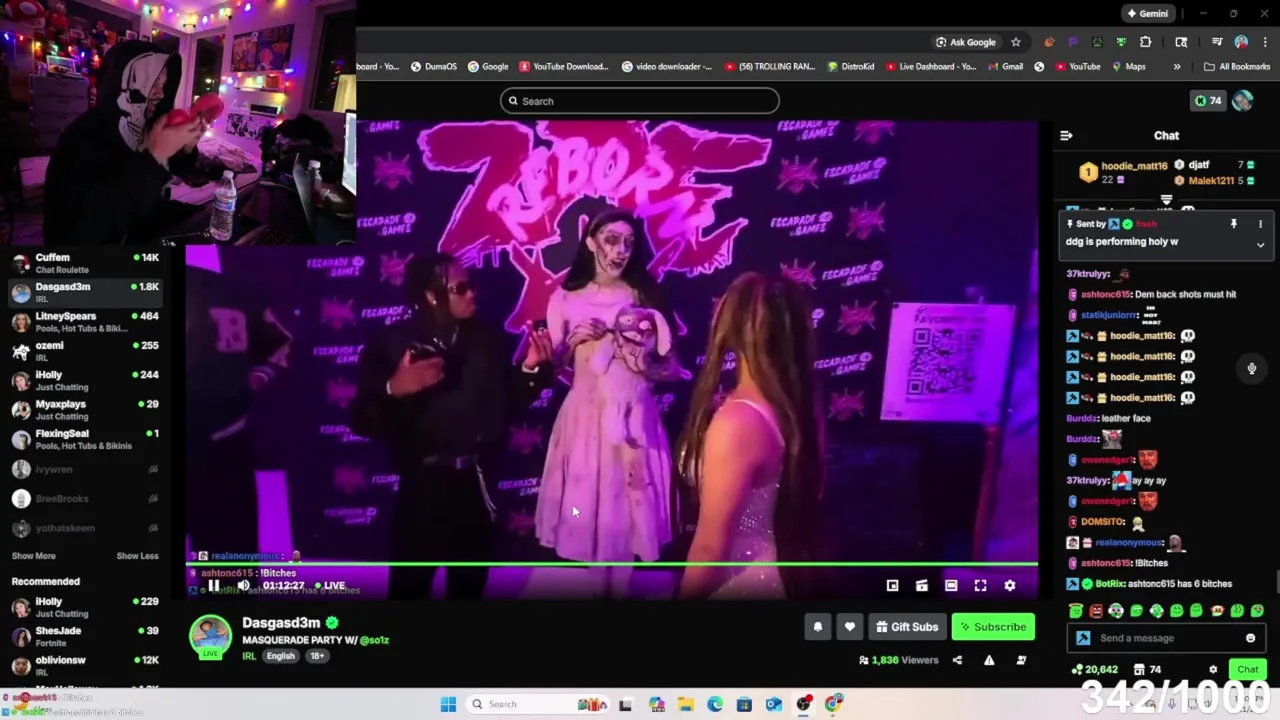Open the shop icon showing 74
The width and height of the screenshot is (1280, 720).
[x=1147, y=670]
